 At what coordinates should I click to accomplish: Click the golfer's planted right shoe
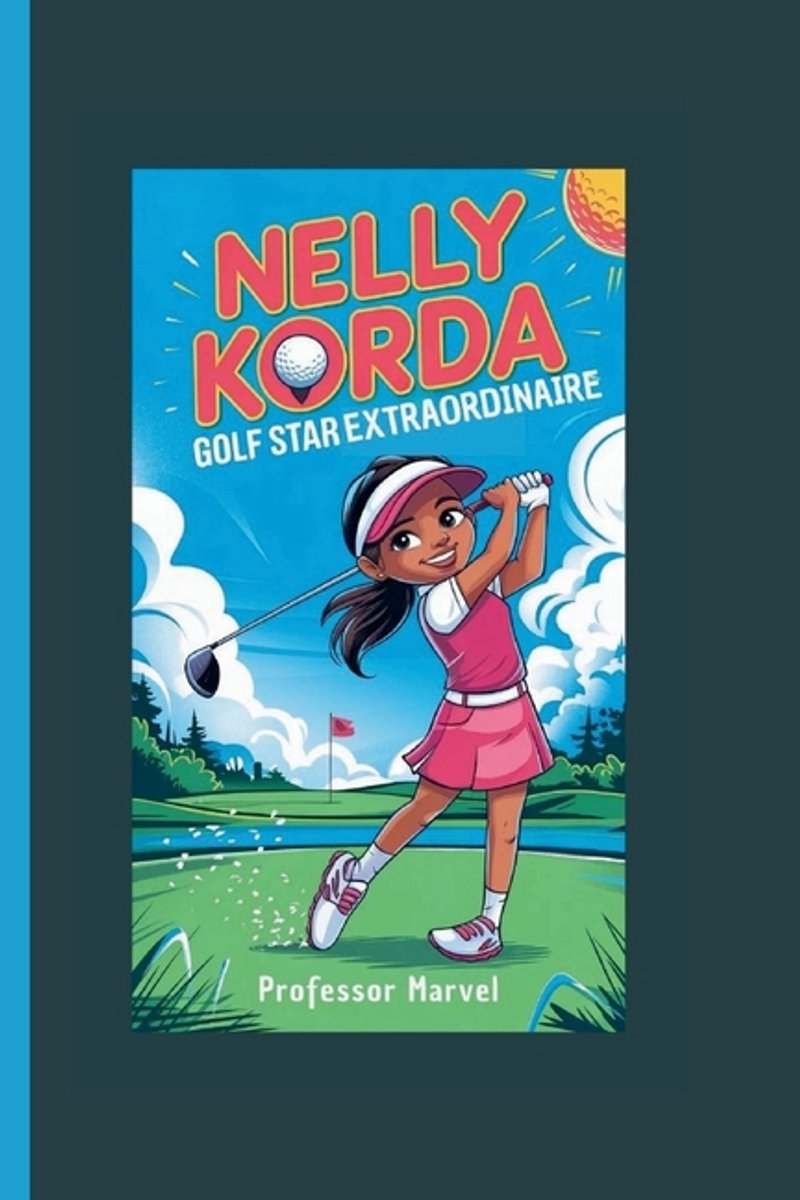pyautogui.click(x=465, y=937)
